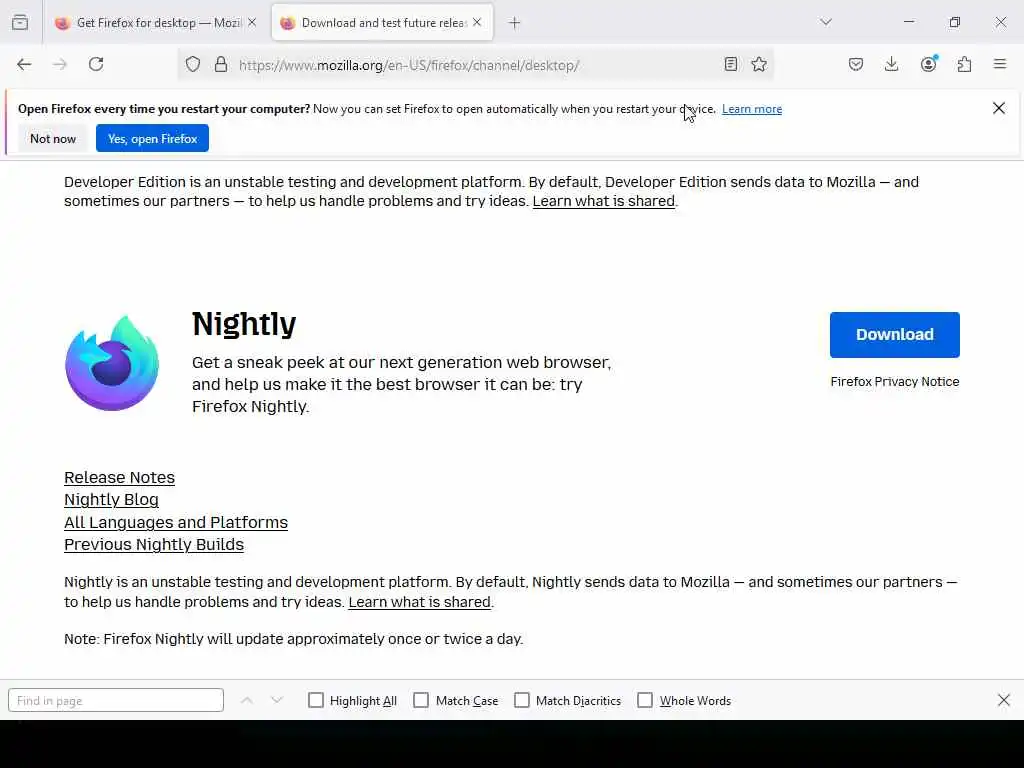Open the Downloads panel
The width and height of the screenshot is (1024, 768).
pos(891,64)
